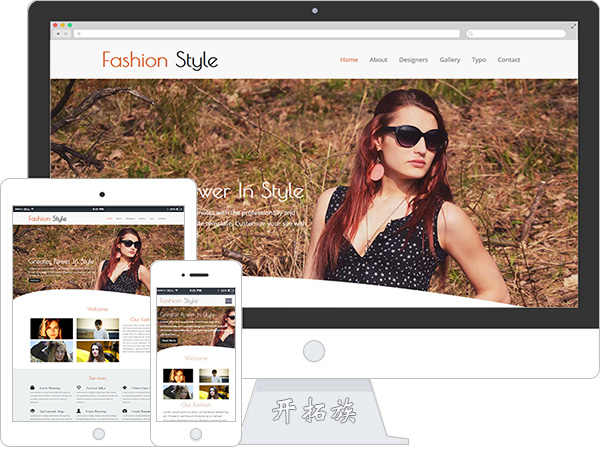Tap the Fashion Style logo on tablet
Image resolution: width=600 pixels, height=450 pixels.
click(x=47, y=218)
